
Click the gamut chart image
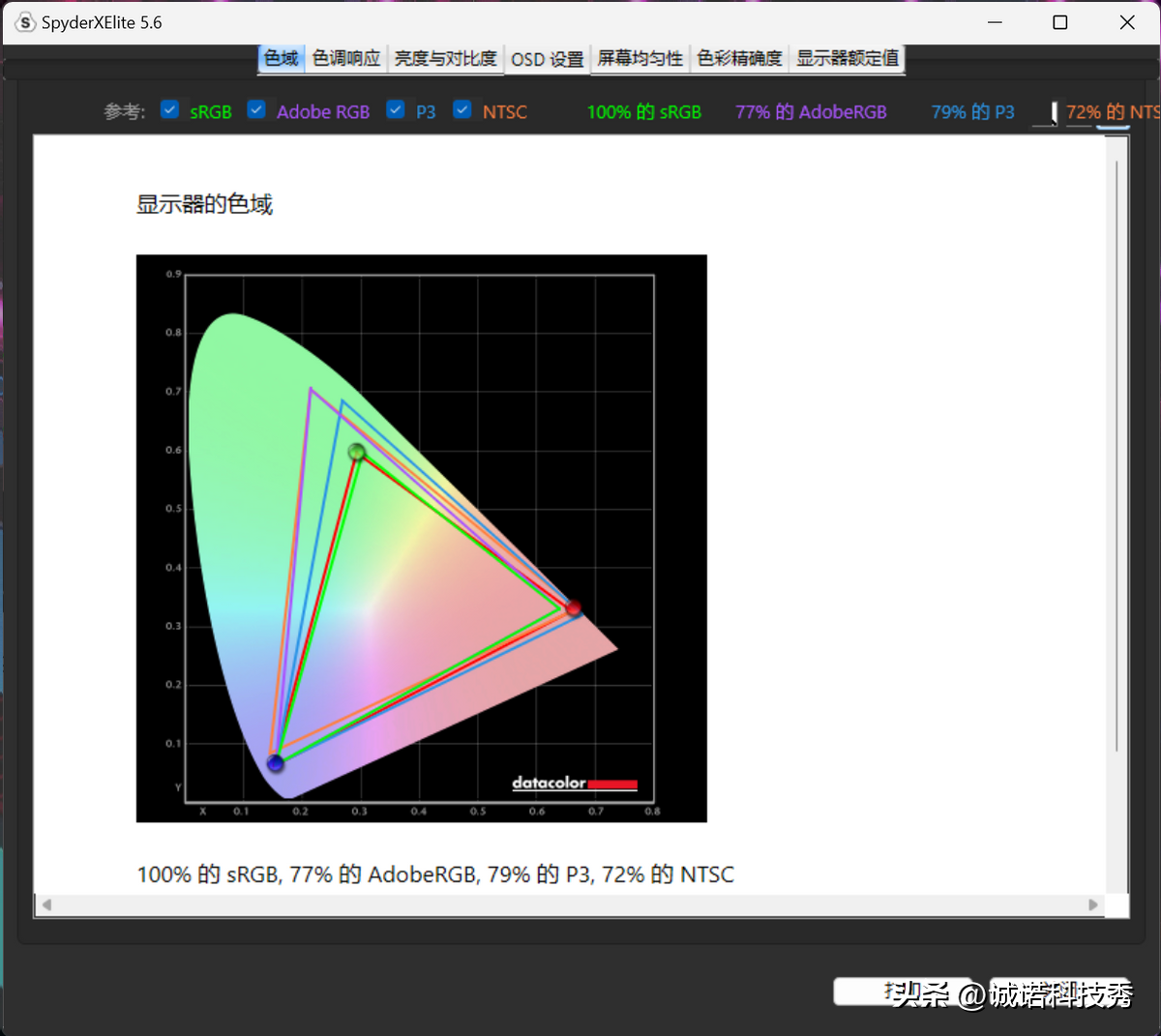coord(422,539)
